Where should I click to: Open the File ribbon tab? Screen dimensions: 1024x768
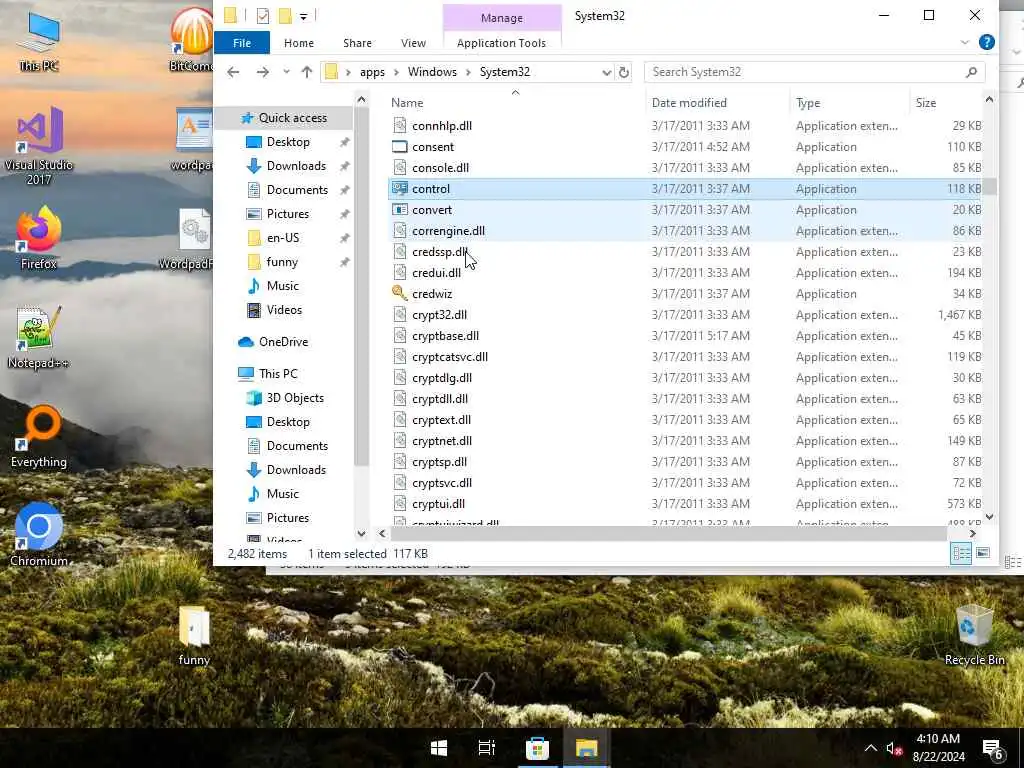[x=242, y=43]
